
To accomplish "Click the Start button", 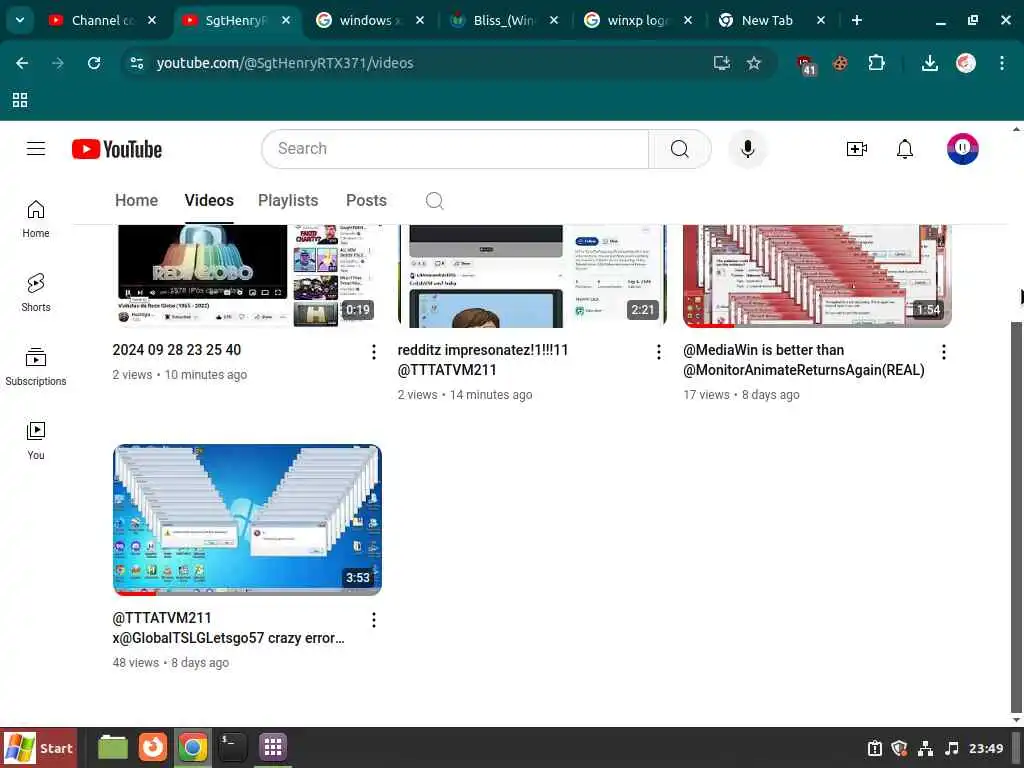I will pyautogui.click(x=39, y=748).
